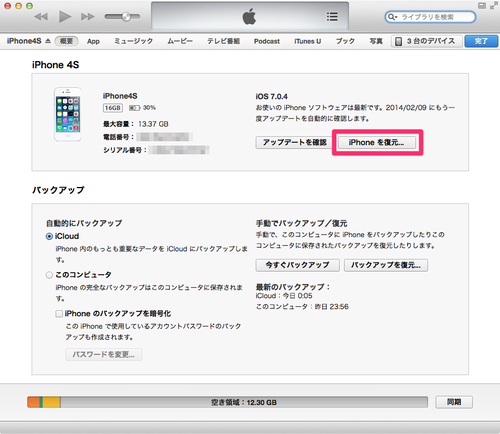Click the fast forward next track button
The image size is (500, 434).
pos(88,16)
